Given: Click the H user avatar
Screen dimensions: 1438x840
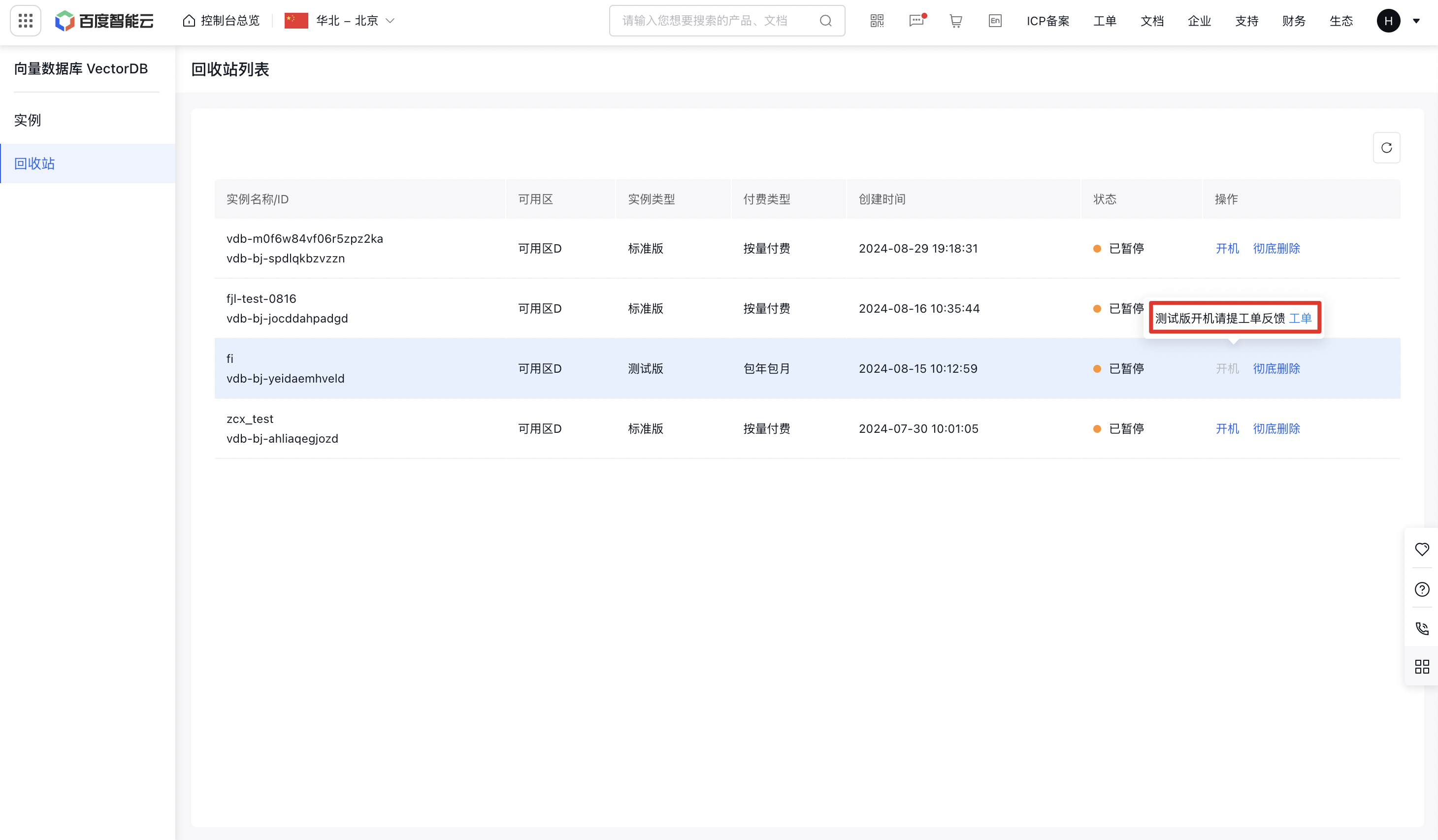Looking at the screenshot, I should (x=1388, y=21).
